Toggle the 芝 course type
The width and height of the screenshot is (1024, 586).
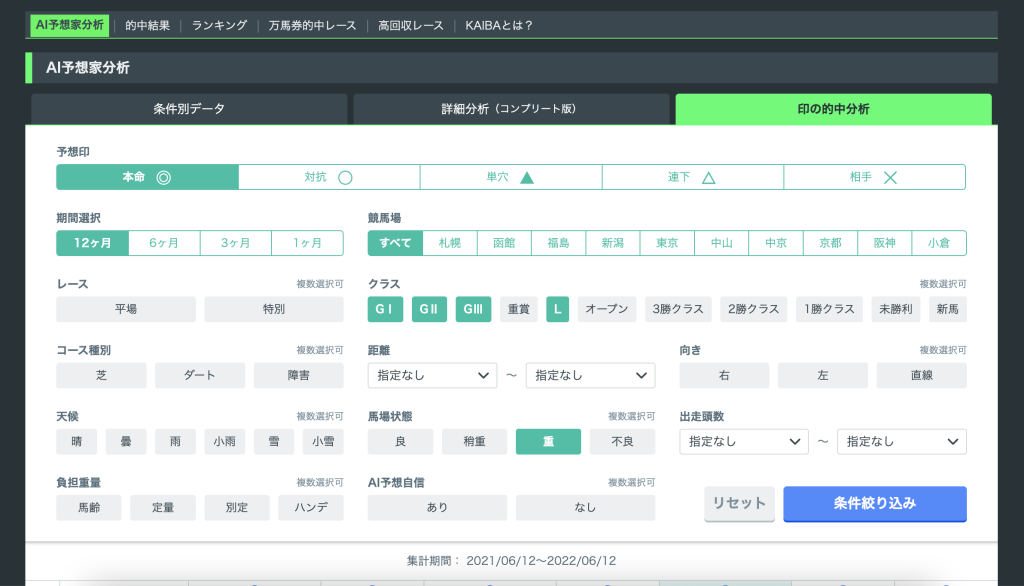pyautogui.click(x=101, y=376)
